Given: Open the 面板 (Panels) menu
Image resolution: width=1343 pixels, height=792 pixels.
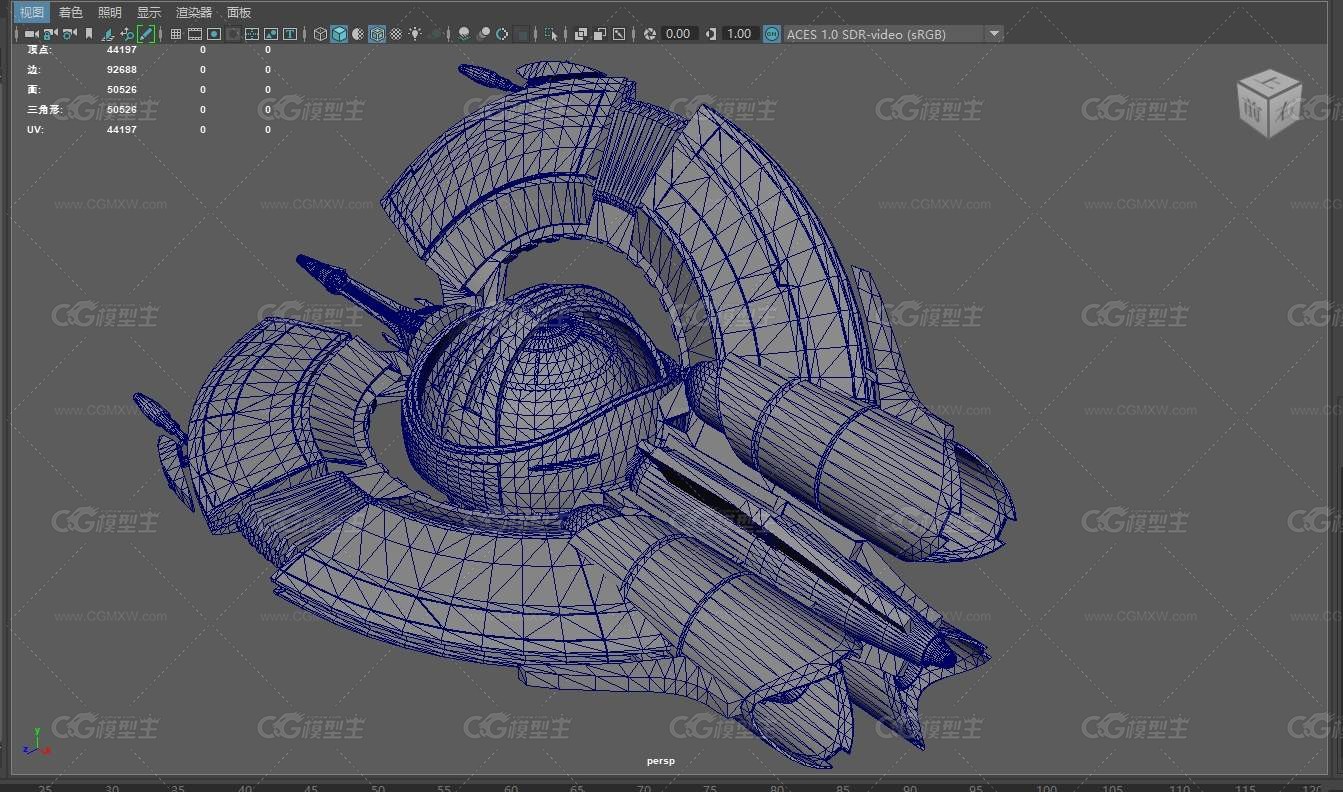Looking at the screenshot, I should click(239, 12).
